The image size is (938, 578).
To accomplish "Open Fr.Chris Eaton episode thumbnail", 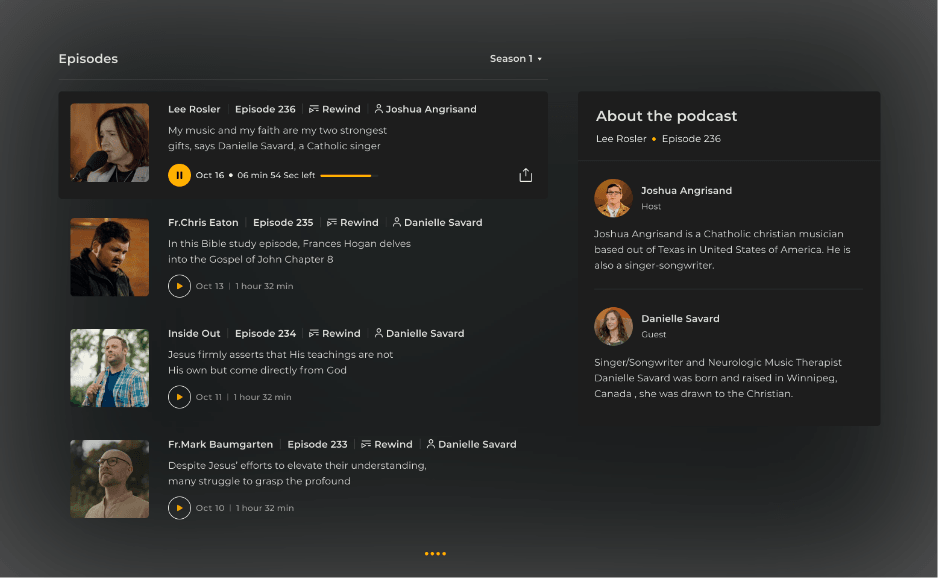I will click(x=109, y=257).
